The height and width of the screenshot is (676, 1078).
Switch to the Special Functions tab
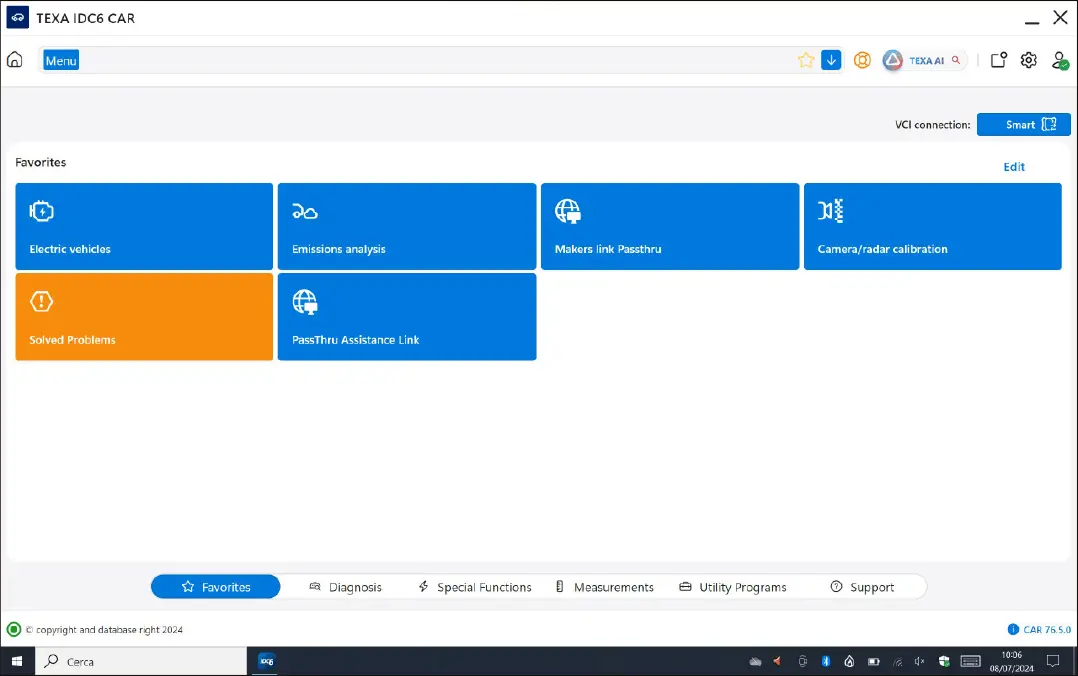point(475,587)
